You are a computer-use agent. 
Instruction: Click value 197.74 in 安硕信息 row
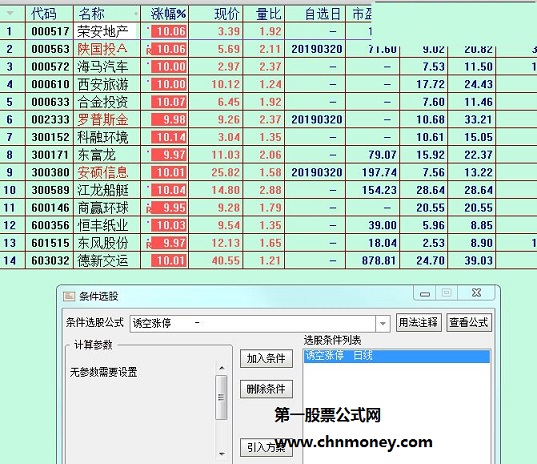379,172
